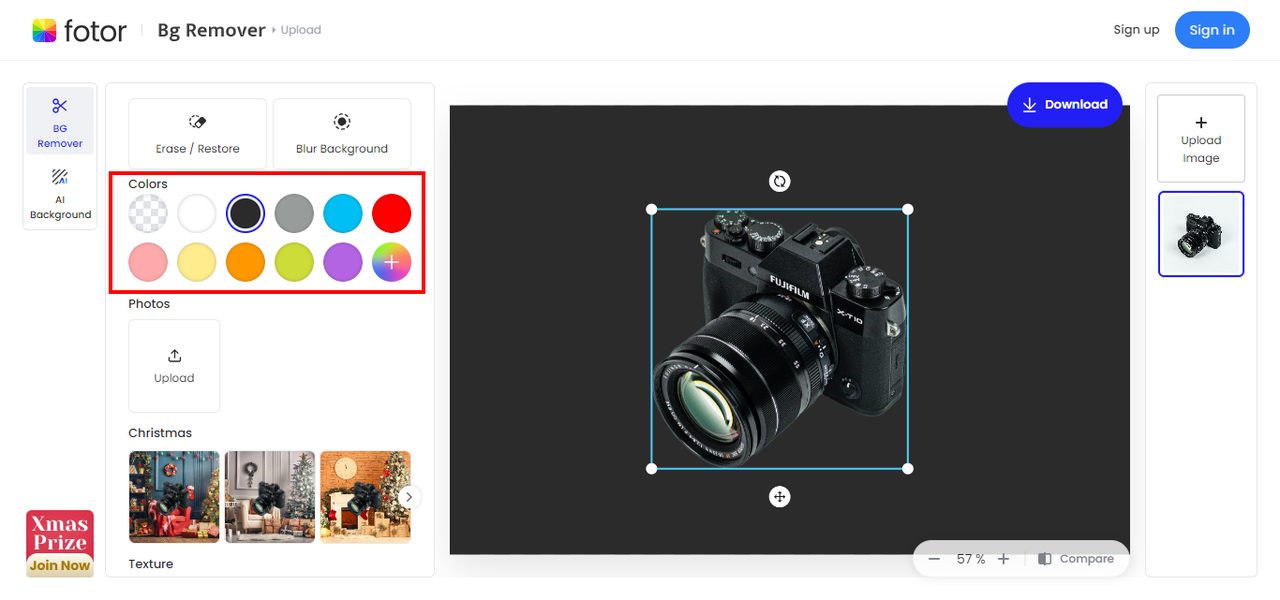Zoom in with the plus button
Viewport: 1280px width, 600px height.
coord(1004,559)
